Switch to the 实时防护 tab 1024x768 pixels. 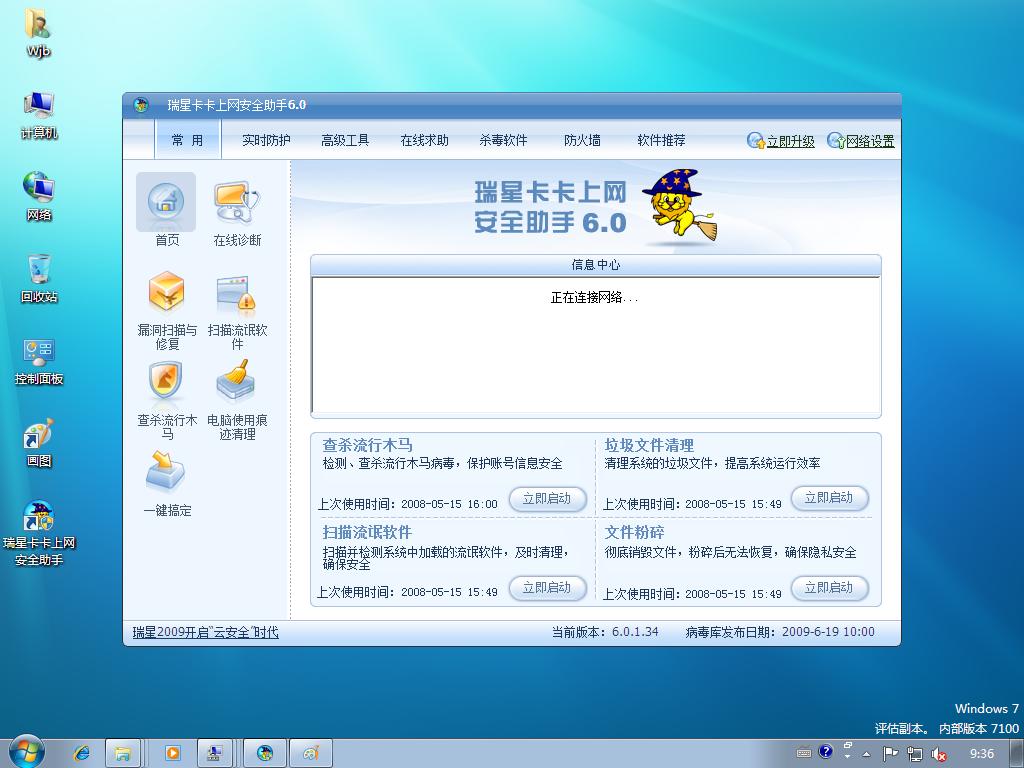266,140
